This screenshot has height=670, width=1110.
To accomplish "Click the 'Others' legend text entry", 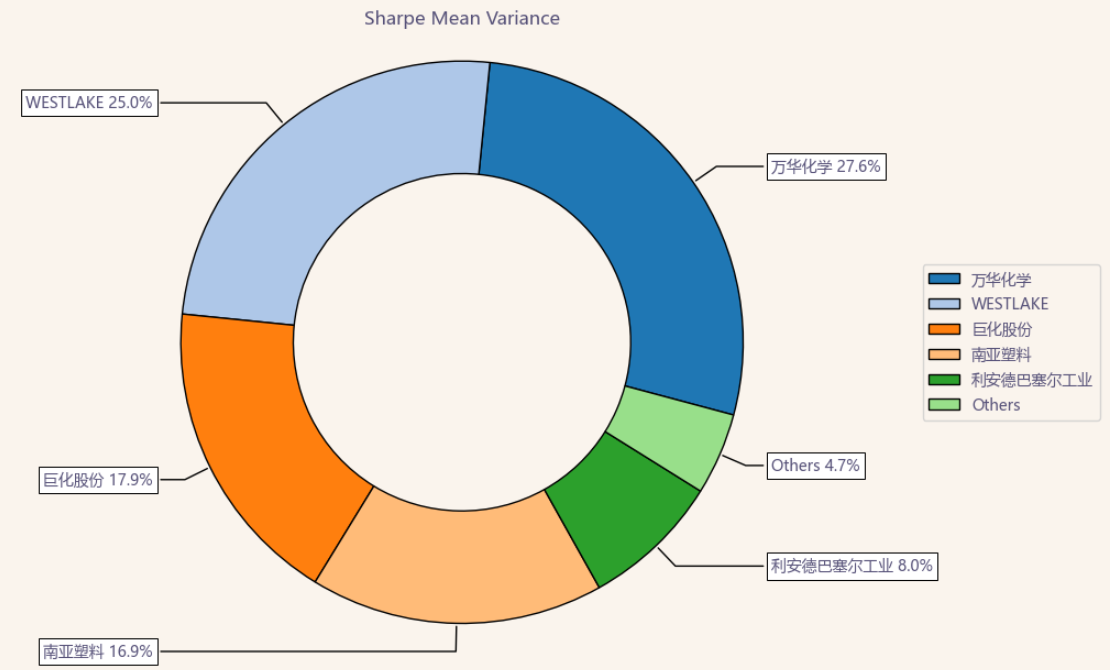I will (996, 405).
